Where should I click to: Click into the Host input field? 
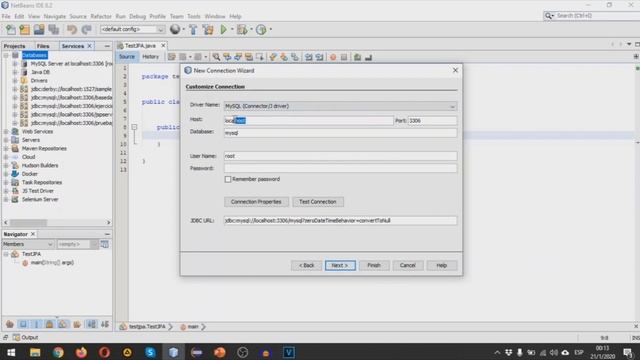click(309, 120)
